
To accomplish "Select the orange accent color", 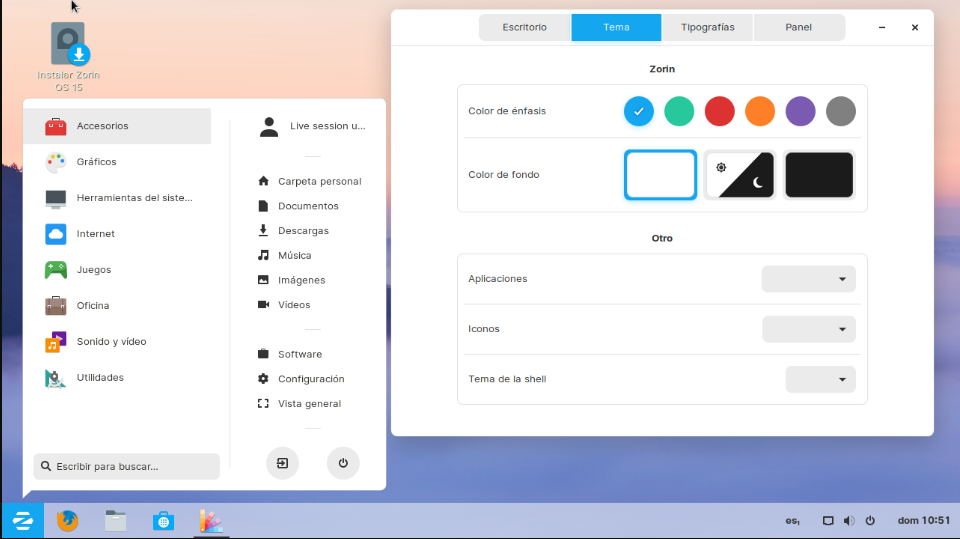I will coord(760,111).
